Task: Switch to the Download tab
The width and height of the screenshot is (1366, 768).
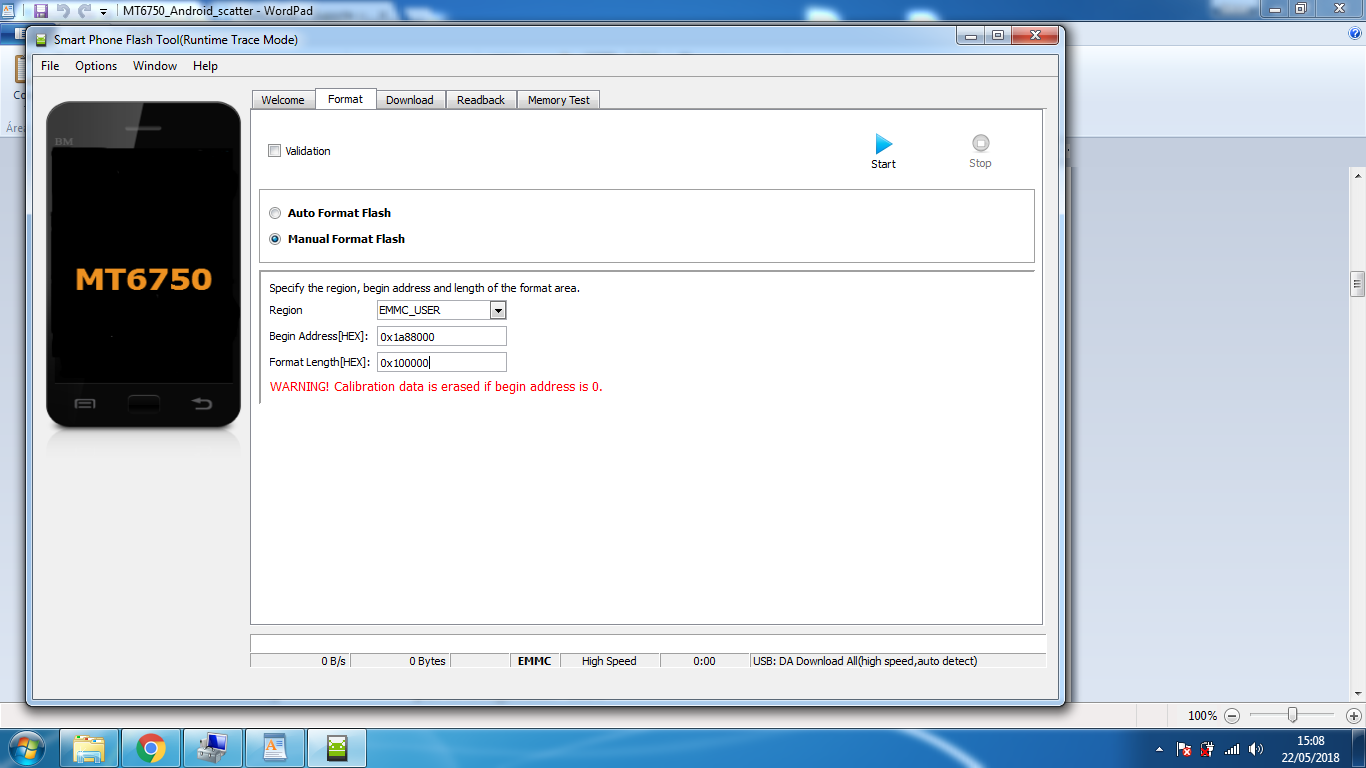Action: pos(410,100)
